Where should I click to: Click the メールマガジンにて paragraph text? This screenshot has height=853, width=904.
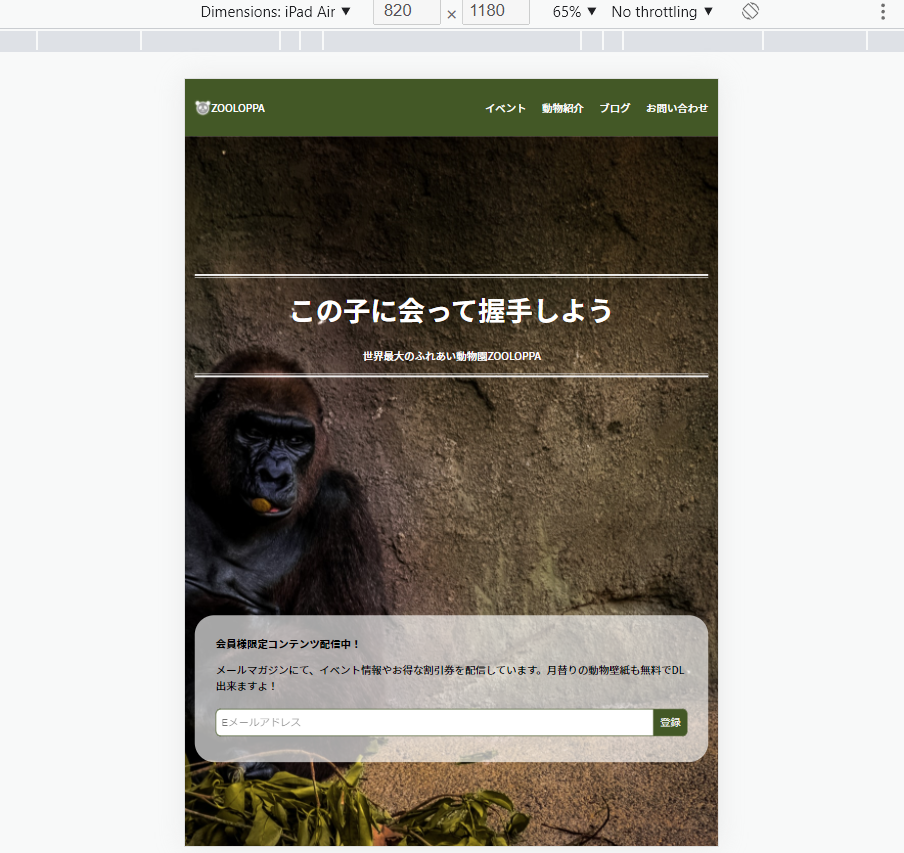tap(450, 678)
